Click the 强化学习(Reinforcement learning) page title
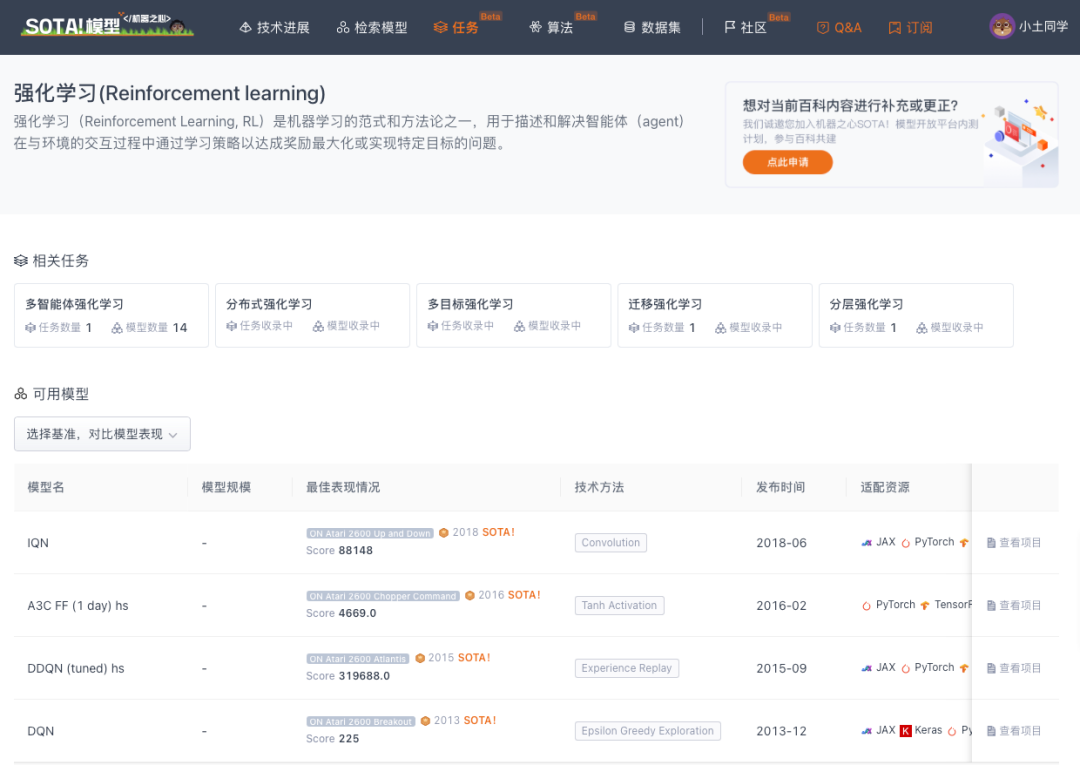This screenshot has width=1080, height=765. coord(169,93)
